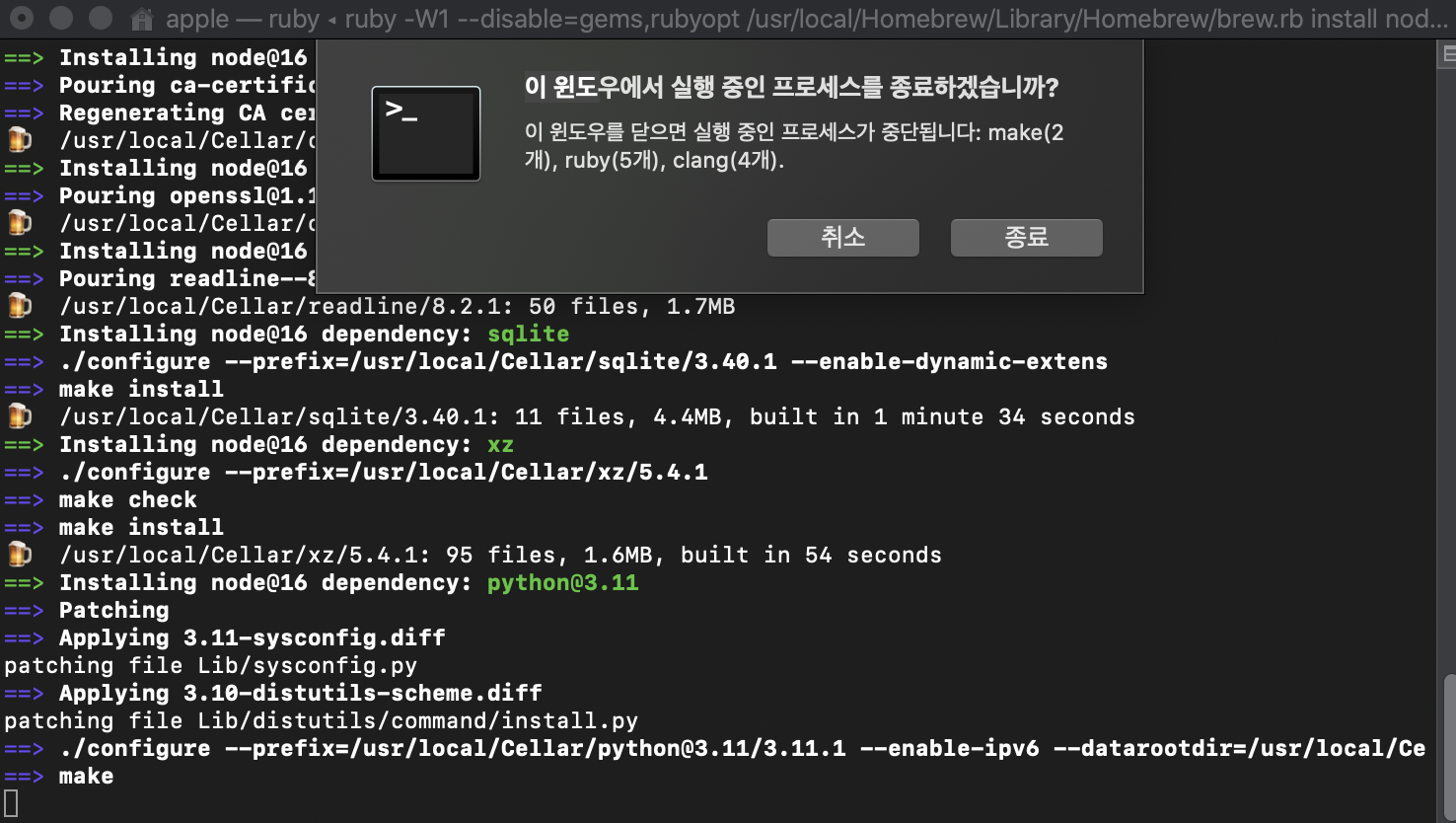Click the dialog heading '이 윈도우에서 실행 중인 프로세스를 종료하겠습니까?'

tap(791, 88)
